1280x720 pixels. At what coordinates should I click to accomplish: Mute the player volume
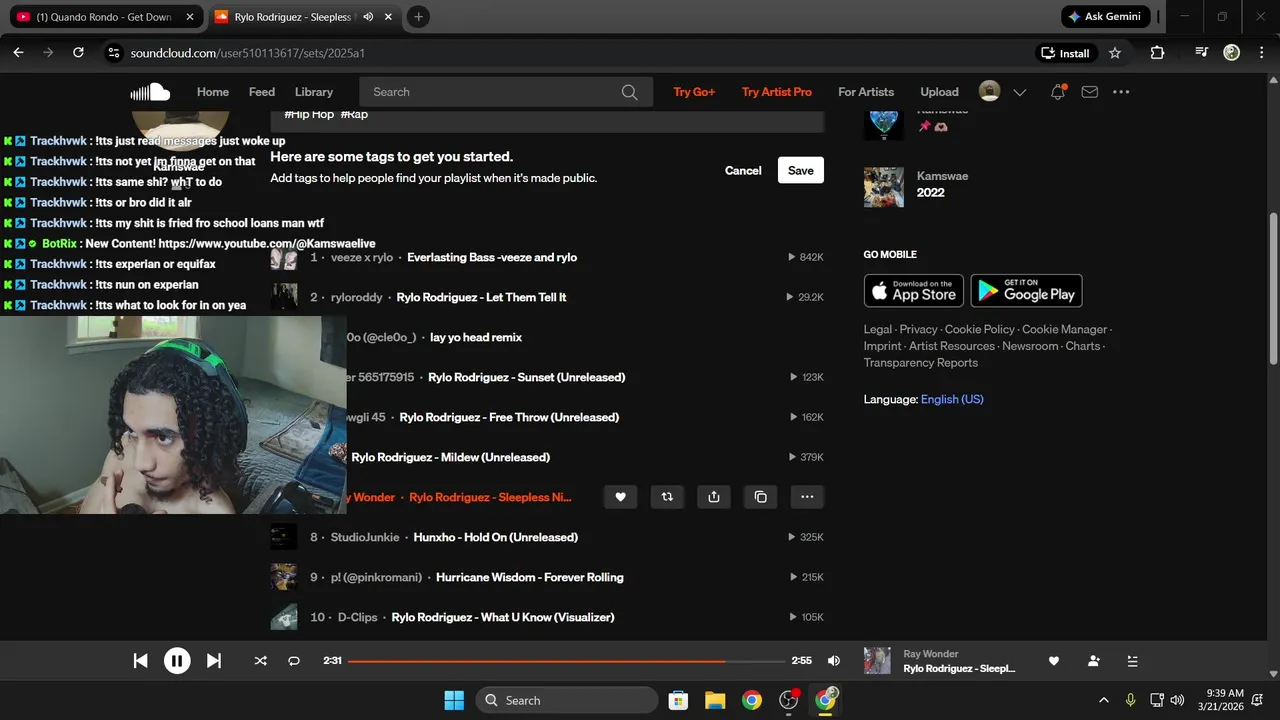pos(834,661)
